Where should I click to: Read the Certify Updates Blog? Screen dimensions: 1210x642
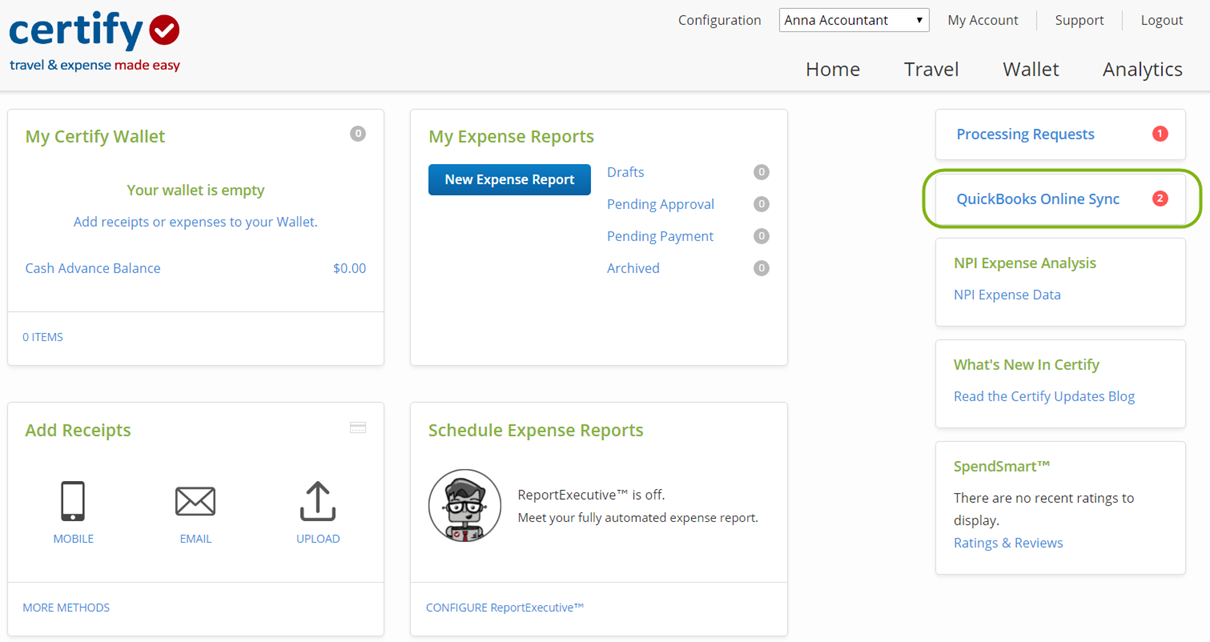(1044, 395)
